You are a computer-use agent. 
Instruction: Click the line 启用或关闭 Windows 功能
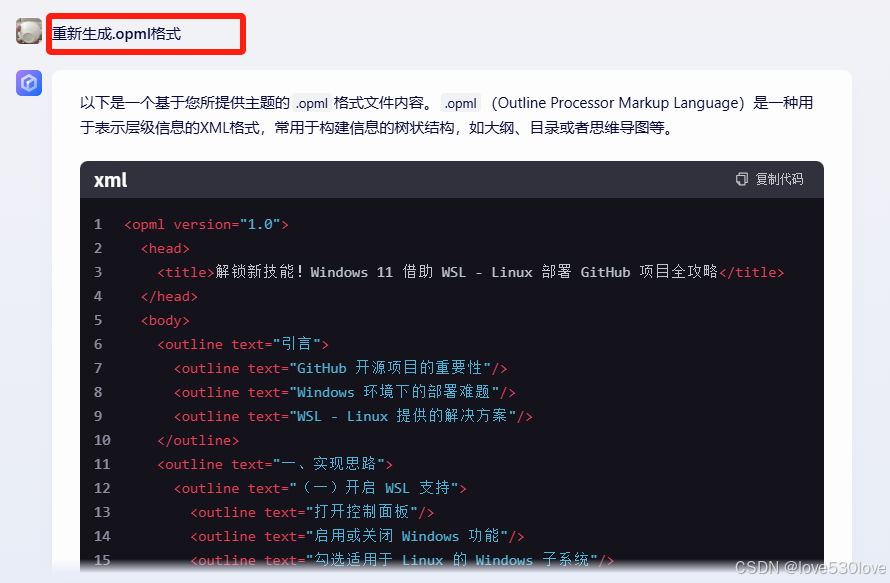tap(357, 535)
